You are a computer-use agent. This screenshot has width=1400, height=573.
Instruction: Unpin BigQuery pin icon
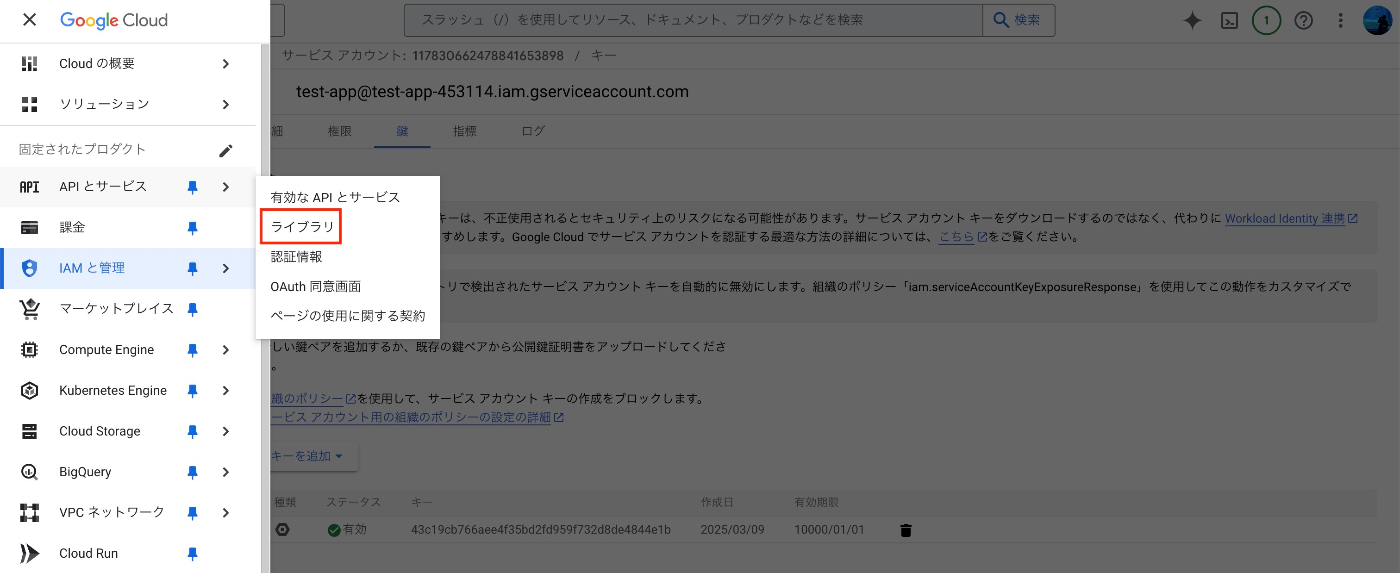(193, 472)
